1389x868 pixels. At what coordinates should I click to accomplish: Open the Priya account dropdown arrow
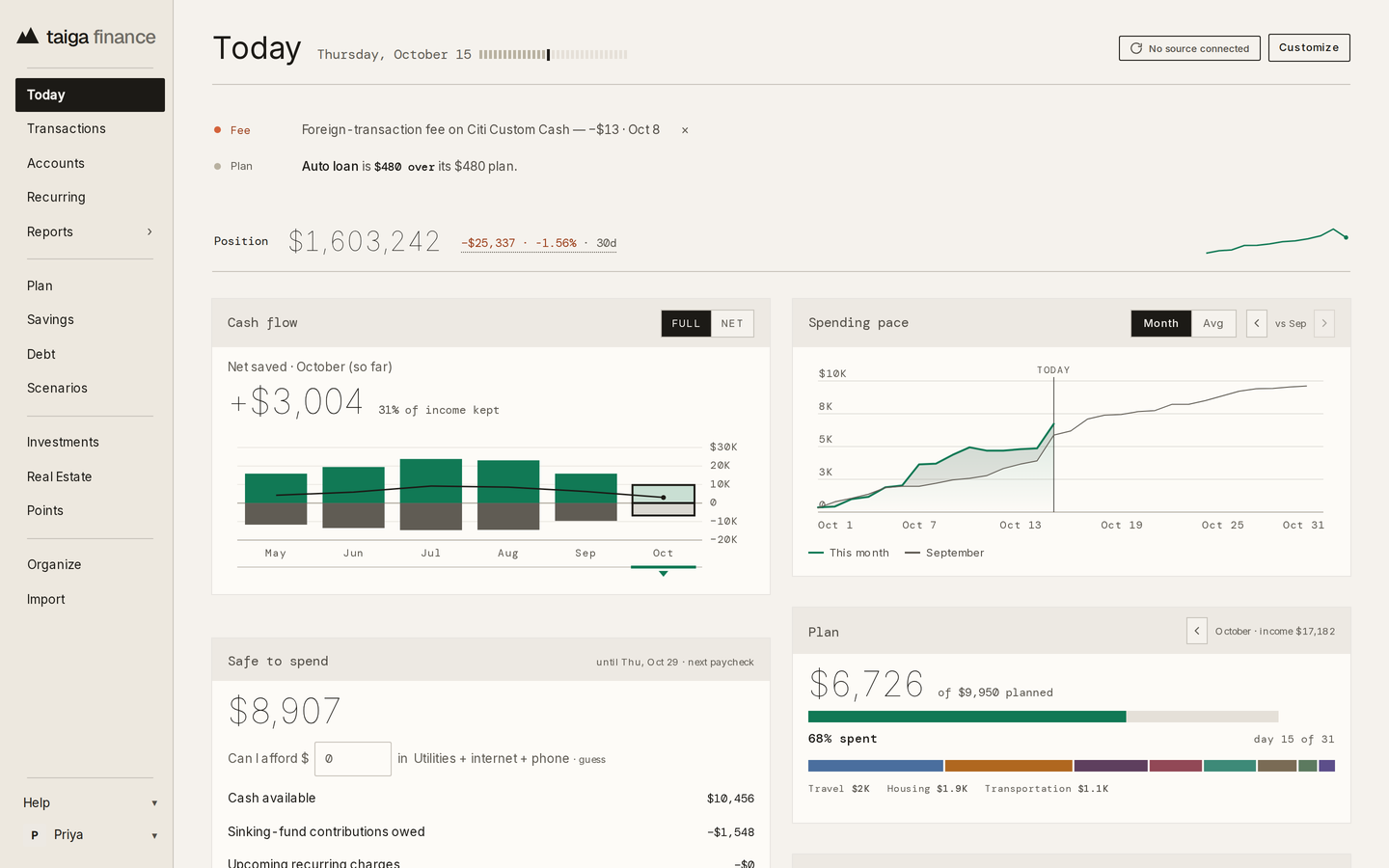[x=154, y=835]
